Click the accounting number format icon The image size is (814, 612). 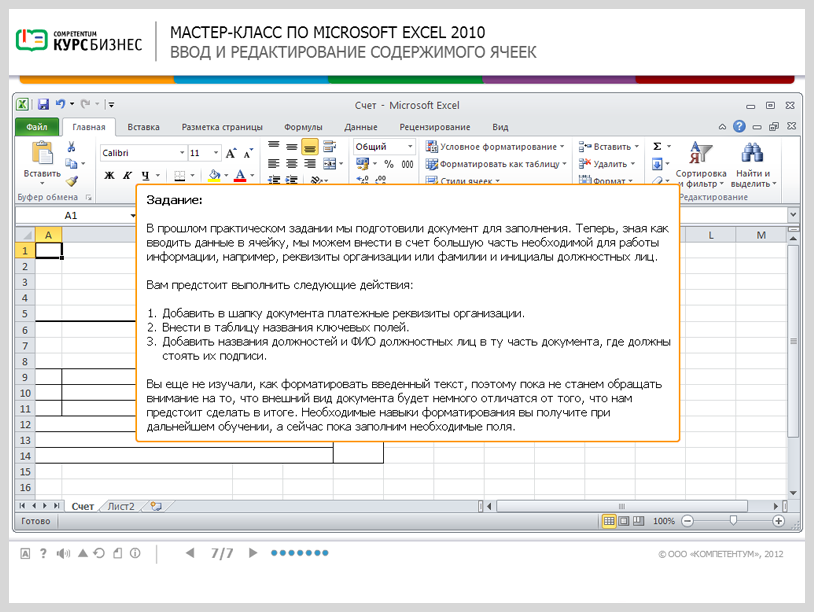[362, 164]
